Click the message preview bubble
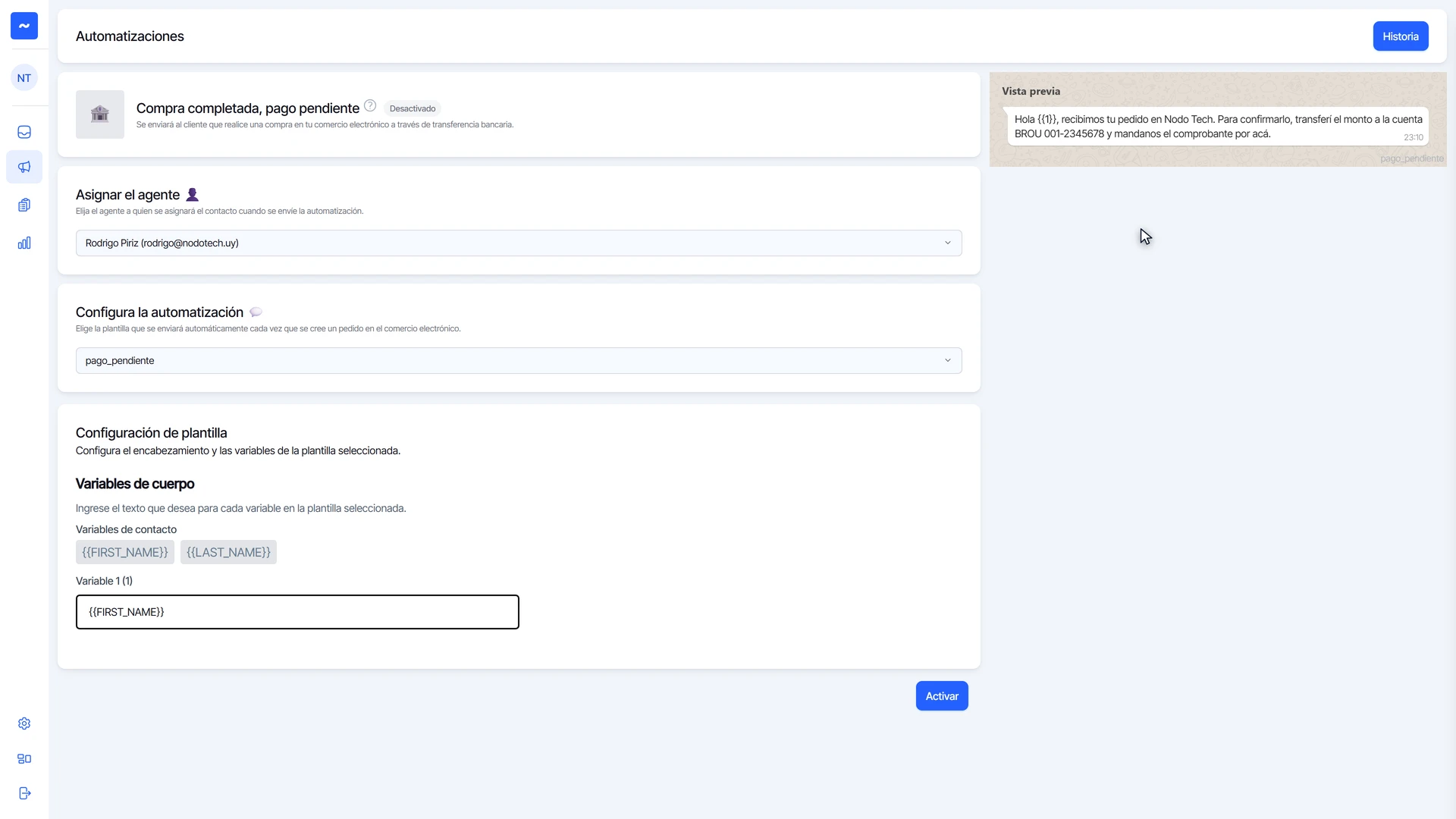The image size is (1456, 819). 1218,127
